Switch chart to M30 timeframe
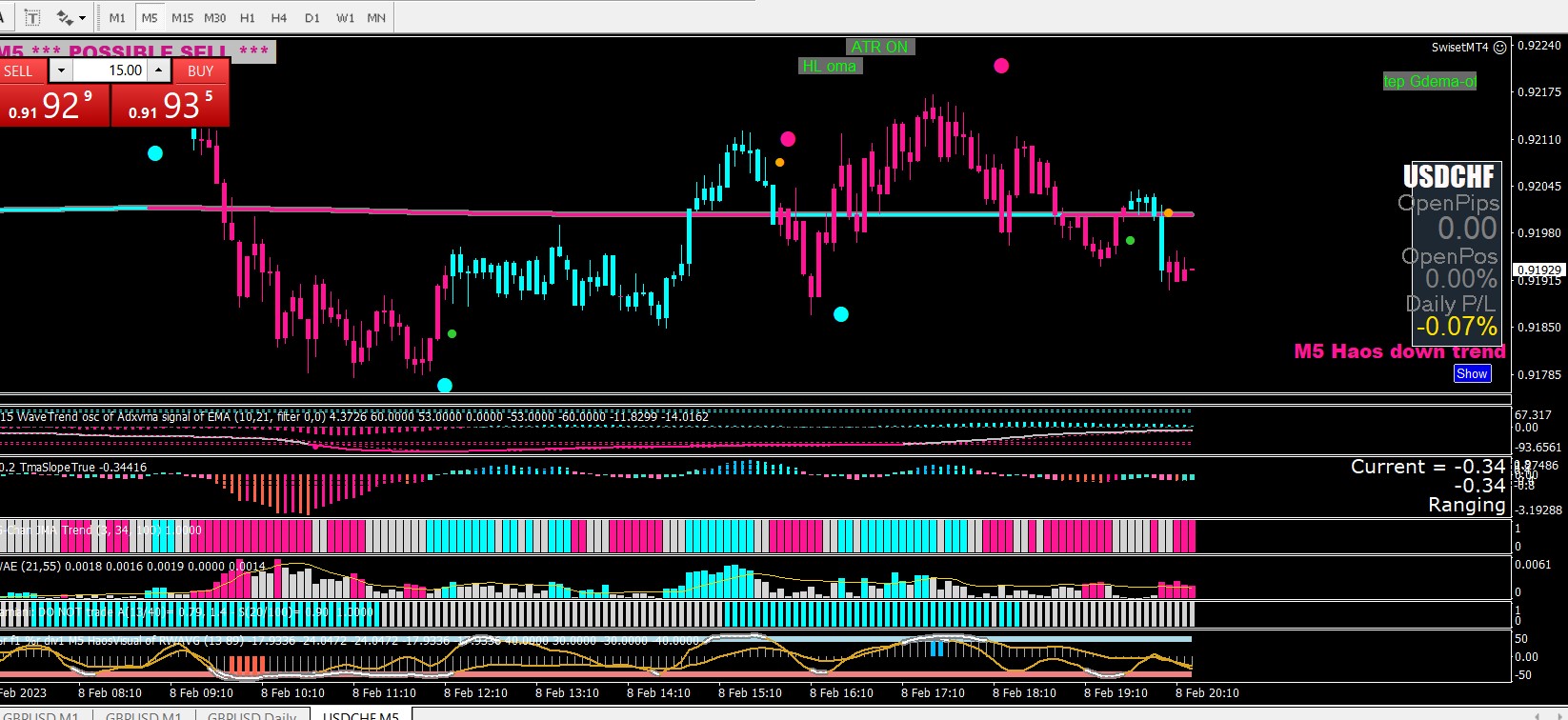The image size is (1568, 720). point(215,17)
